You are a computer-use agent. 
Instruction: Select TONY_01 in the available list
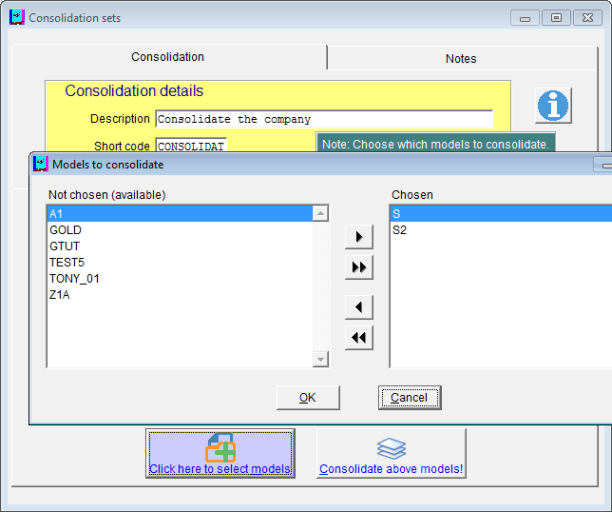coord(180,279)
